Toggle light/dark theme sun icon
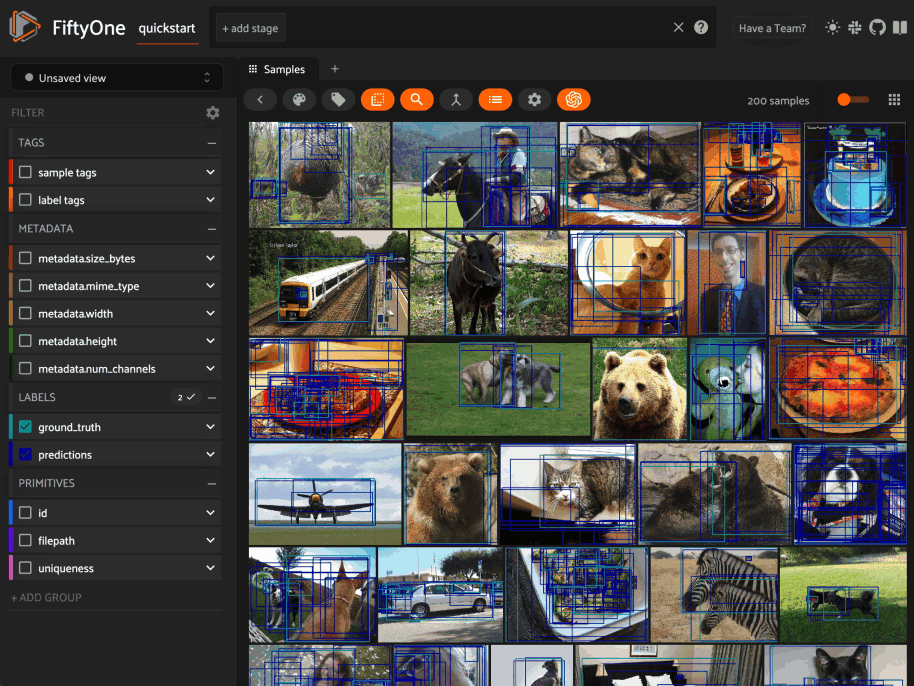This screenshot has width=914, height=686. [x=832, y=27]
